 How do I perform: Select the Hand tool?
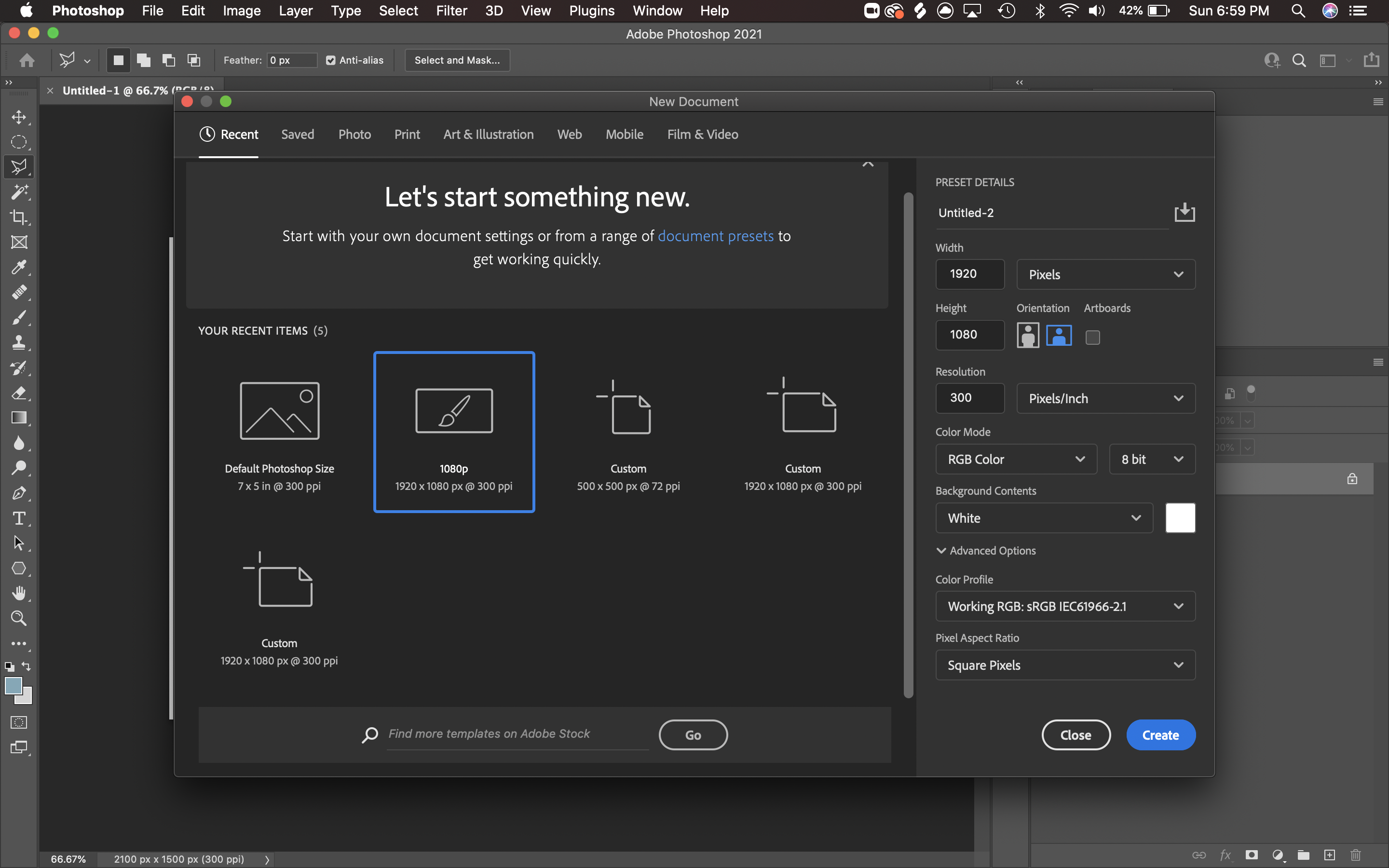[19, 593]
